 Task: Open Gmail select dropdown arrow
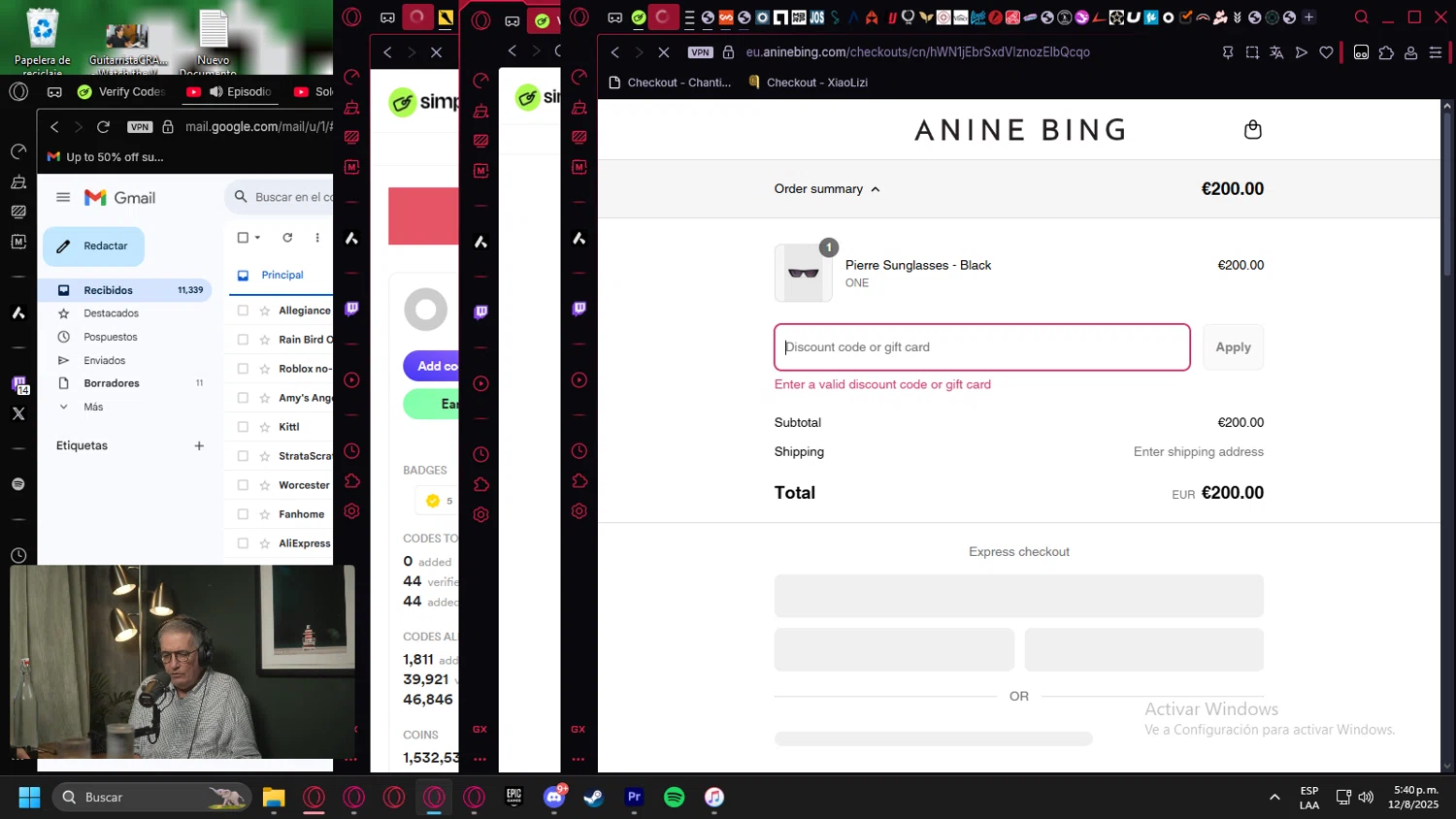(x=257, y=237)
